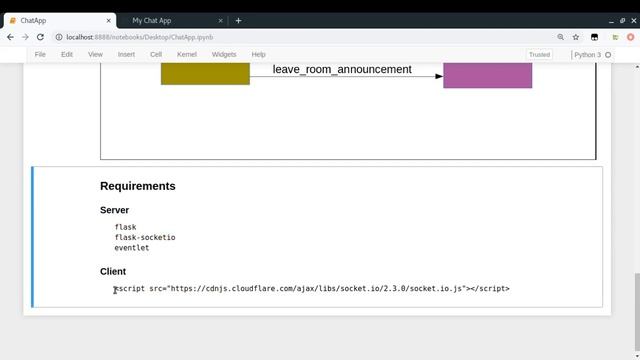
Task: Open the green extension icon in toolbar
Action: (615, 37)
